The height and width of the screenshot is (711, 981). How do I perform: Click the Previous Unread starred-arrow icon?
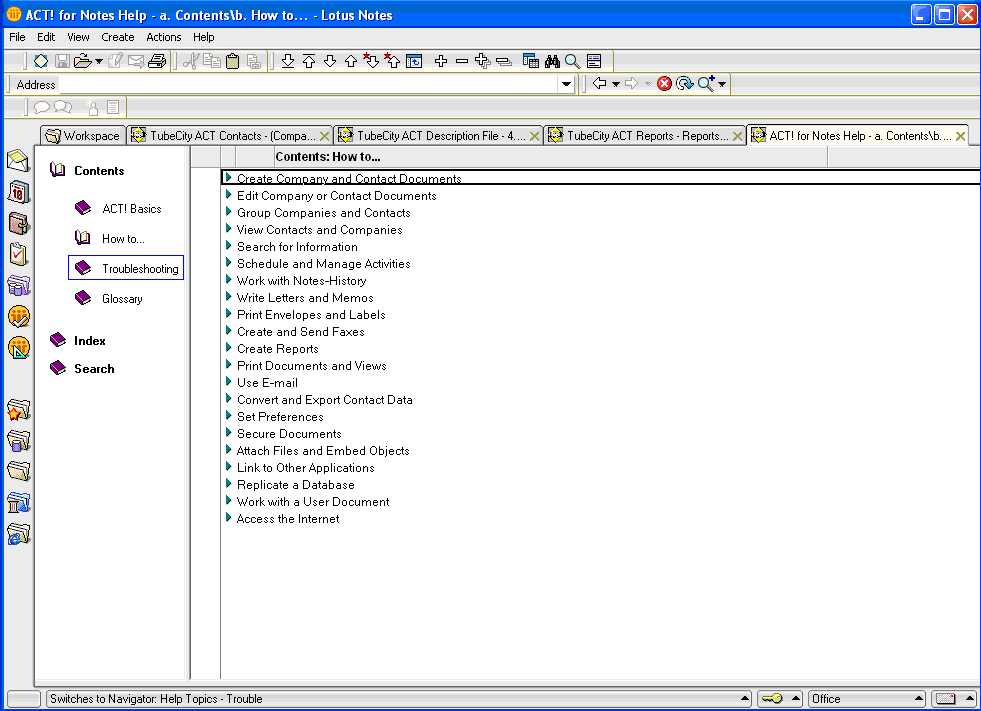[x=392, y=61]
